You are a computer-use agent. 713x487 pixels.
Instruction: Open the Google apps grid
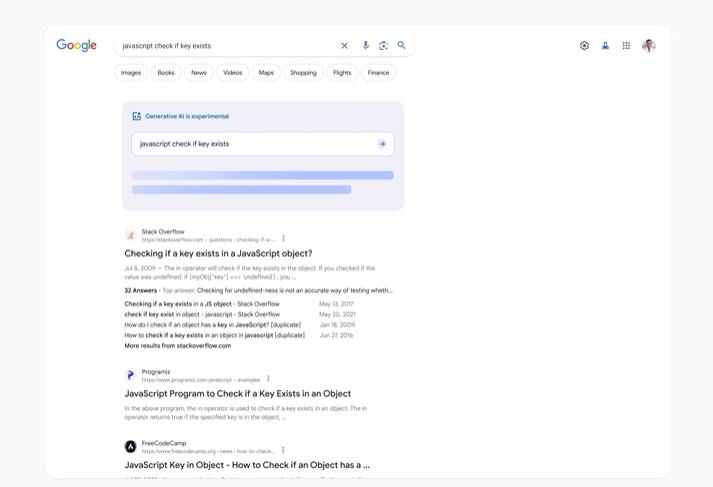click(x=626, y=45)
